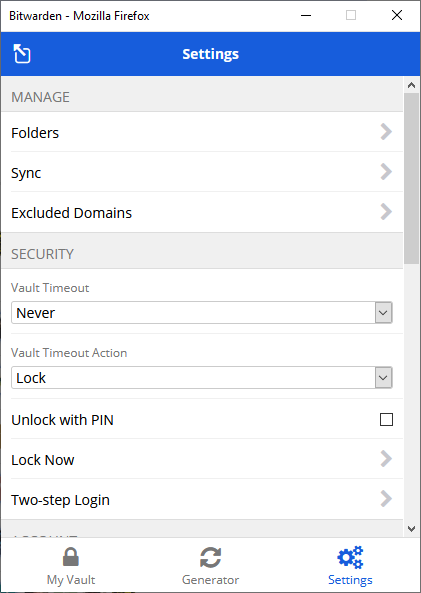Click the Vault Timeout Action label
Image resolution: width=421 pixels, height=593 pixels.
69,353
